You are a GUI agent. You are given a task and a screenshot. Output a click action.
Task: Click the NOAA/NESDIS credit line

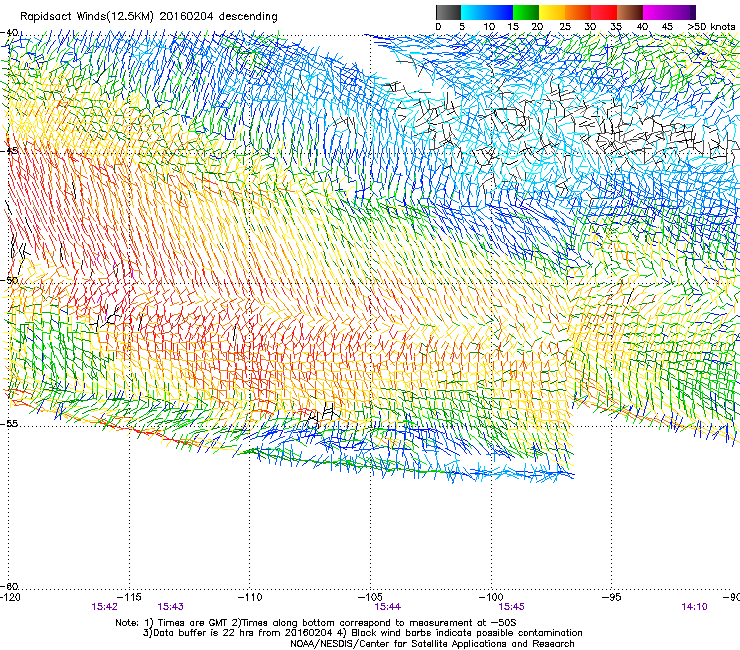pyautogui.click(x=432, y=644)
